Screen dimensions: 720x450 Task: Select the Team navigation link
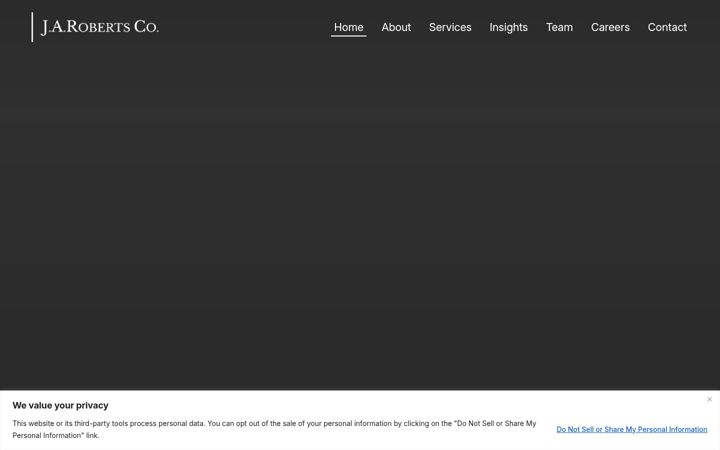pos(559,28)
